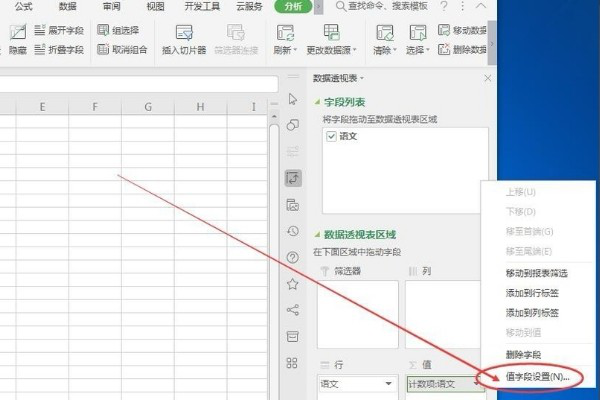Image resolution: width=600 pixels, height=400 pixels.
Task: Click 取消组合 ungroup
Action: (x=122, y=49)
